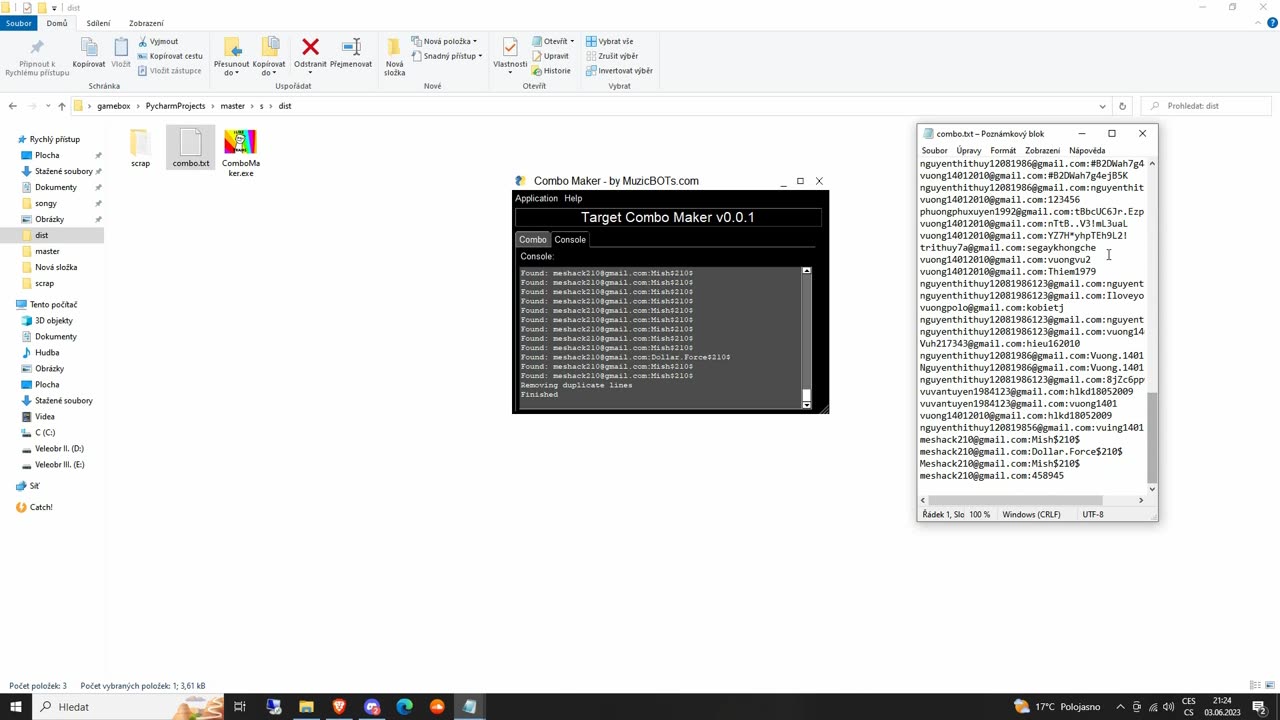Switch to the Combo tab
The image size is (1280, 720).
tap(533, 240)
